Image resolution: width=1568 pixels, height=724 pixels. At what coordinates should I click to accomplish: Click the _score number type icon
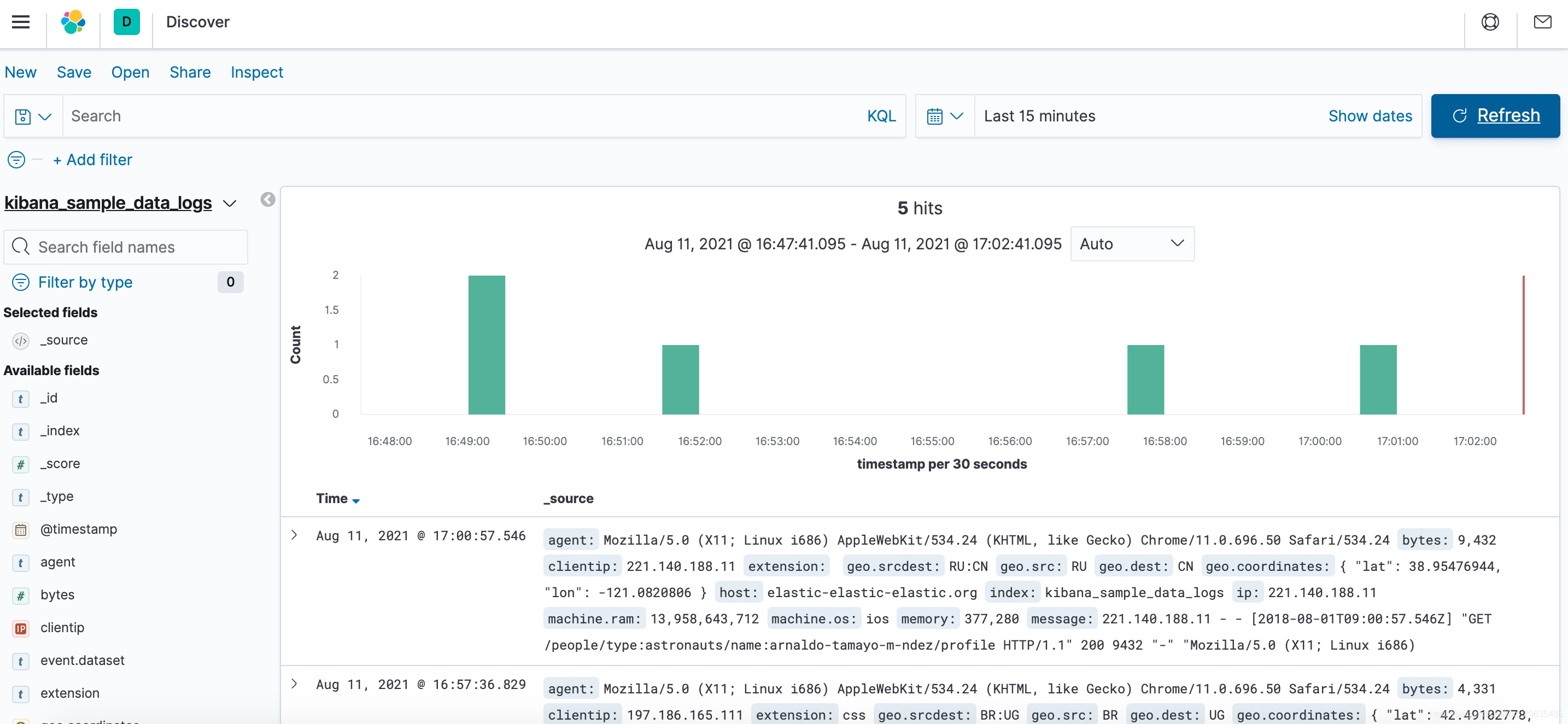tap(21, 464)
